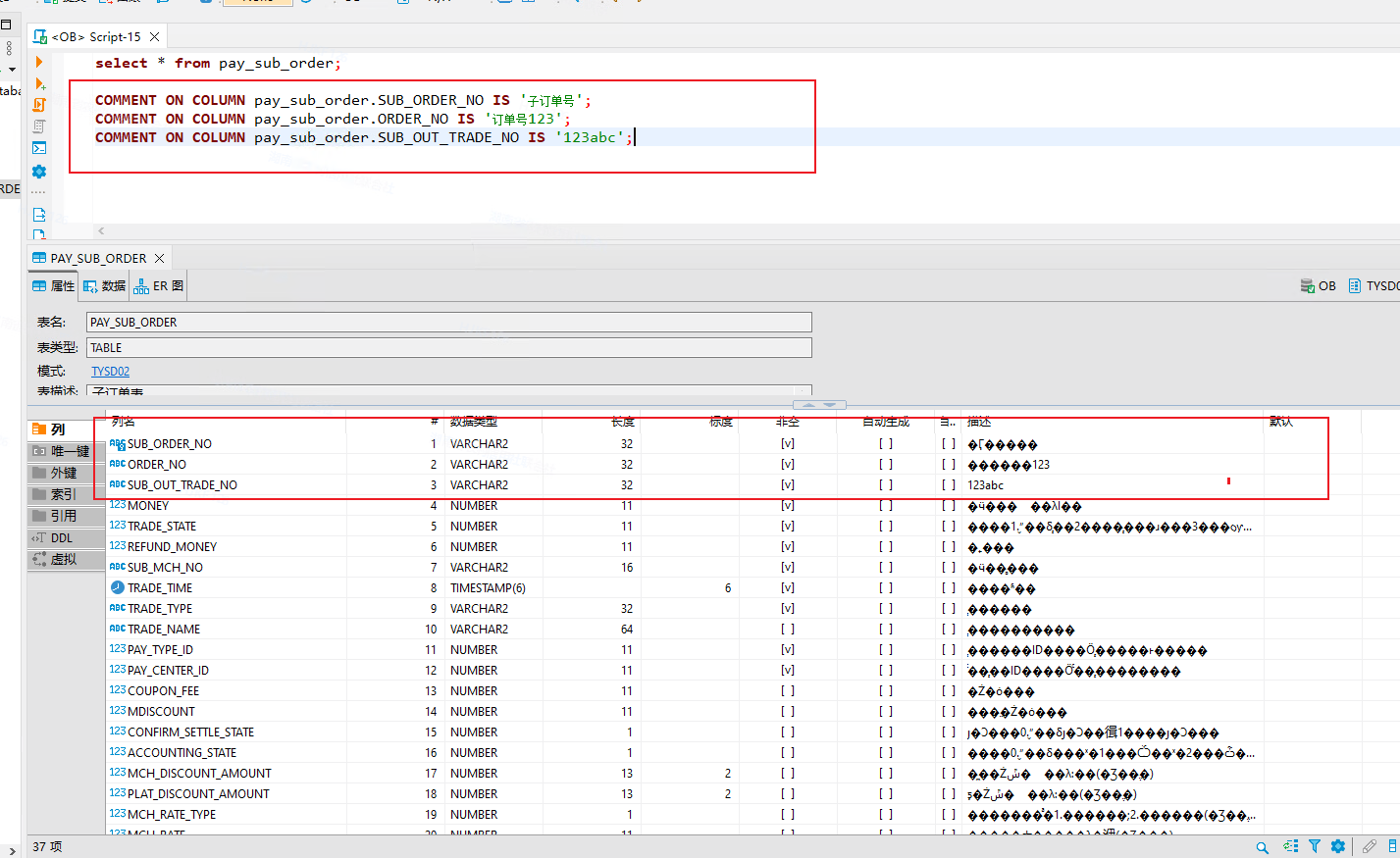Click the 表类型 field showing TABLE
Viewport: 1400px width, 858px height.
[449, 347]
